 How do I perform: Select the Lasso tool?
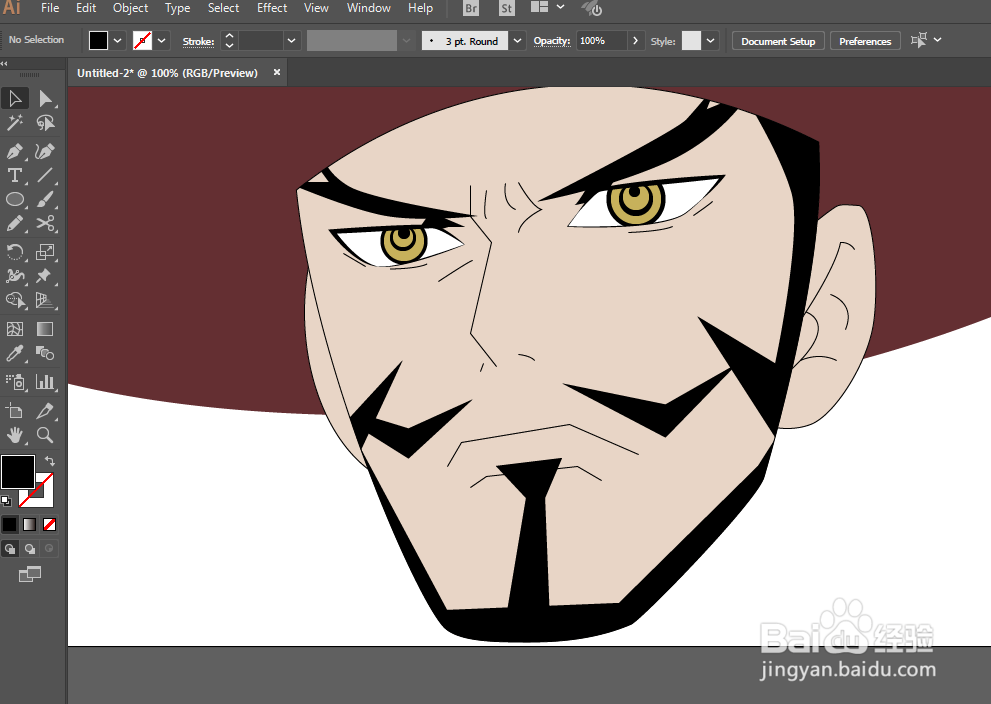coord(45,123)
